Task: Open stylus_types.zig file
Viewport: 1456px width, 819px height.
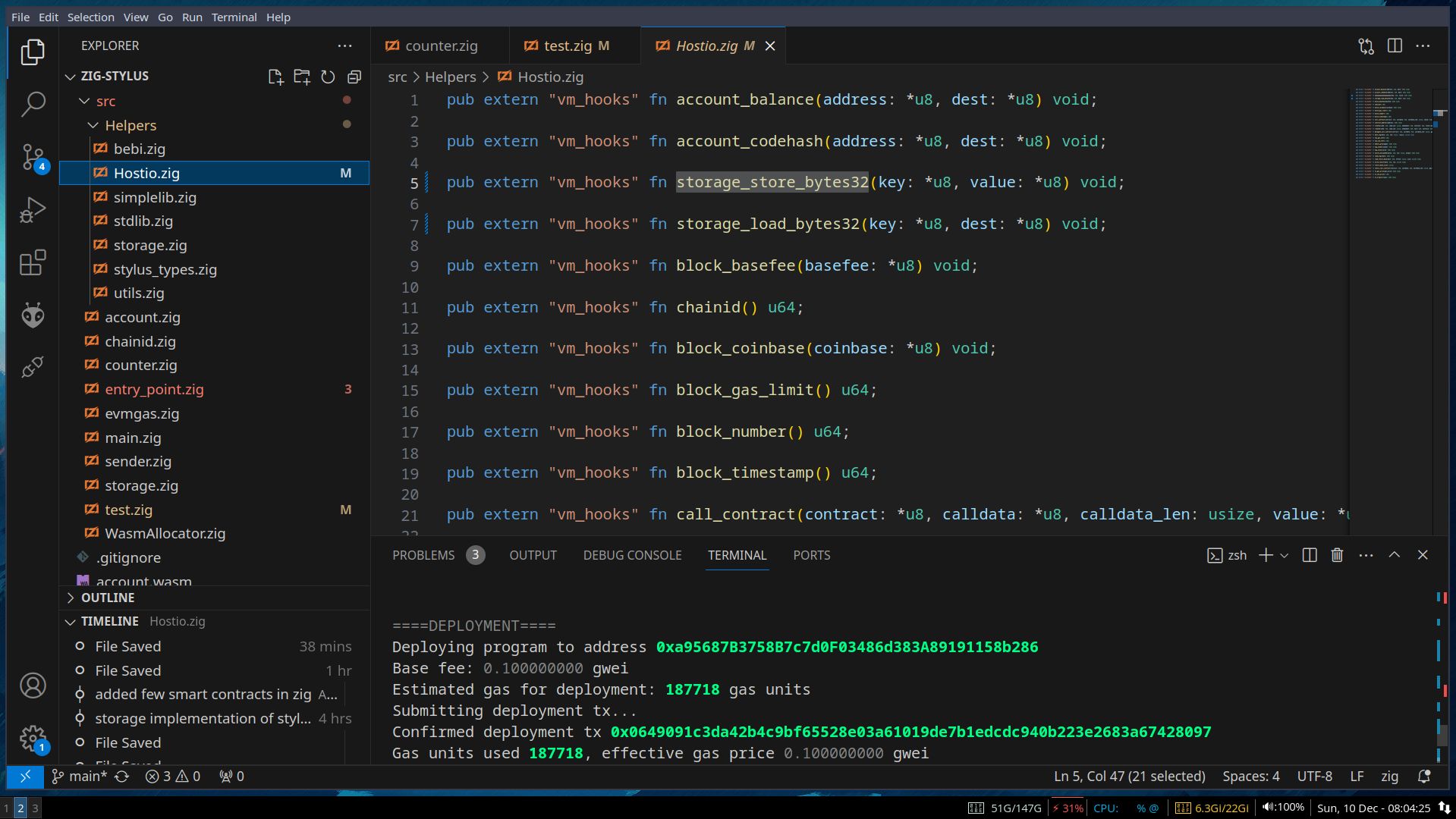Action: [x=214, y=269]
